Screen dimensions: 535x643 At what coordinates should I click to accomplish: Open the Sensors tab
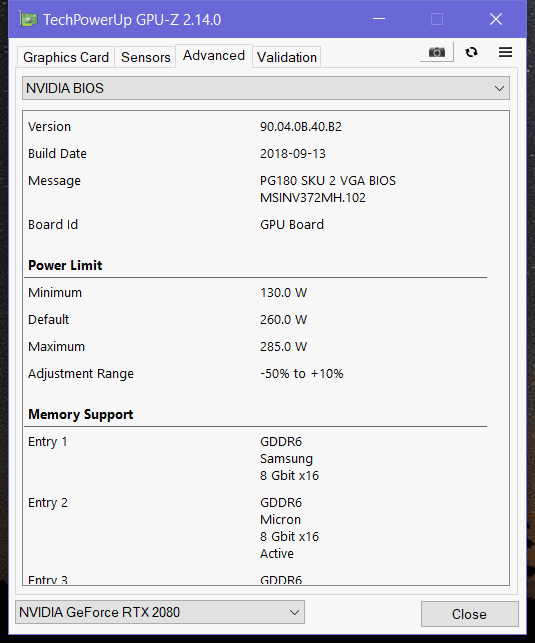pos(146,57)
